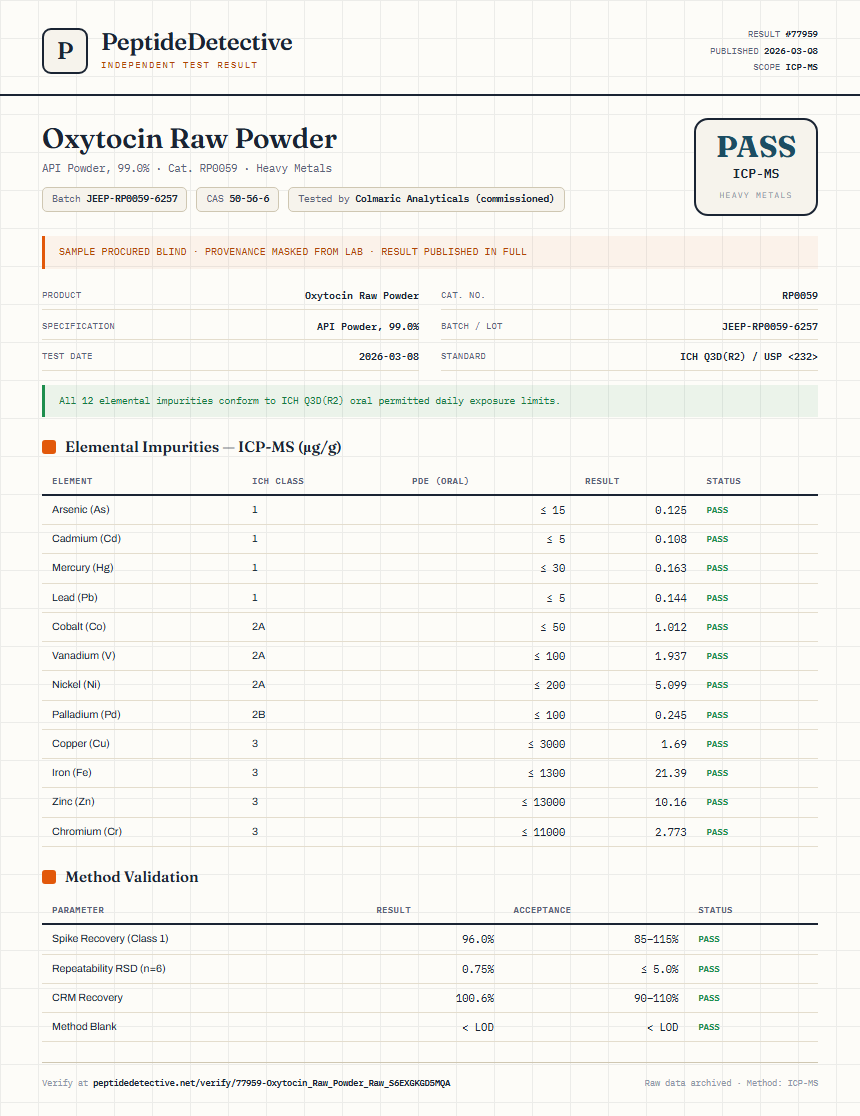This screenshot has width=860, height=1116.
Task: Click the sample procured blind banner
Action: pyautogui.click(x=430, y=252)
